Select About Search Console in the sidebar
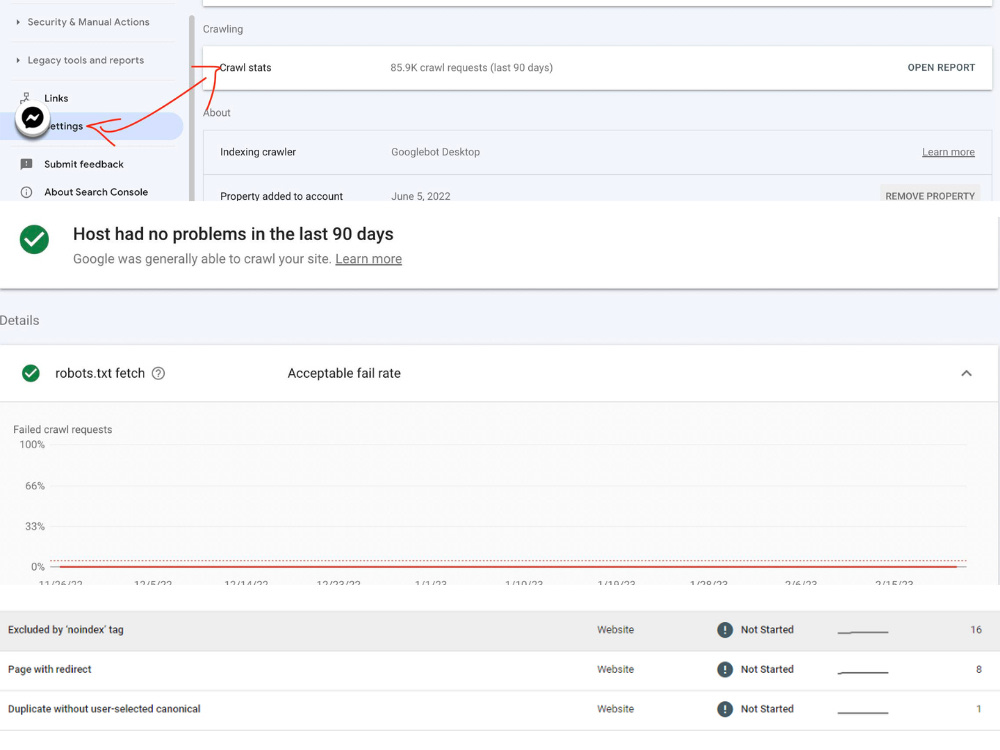 click(x=96, y=192)
